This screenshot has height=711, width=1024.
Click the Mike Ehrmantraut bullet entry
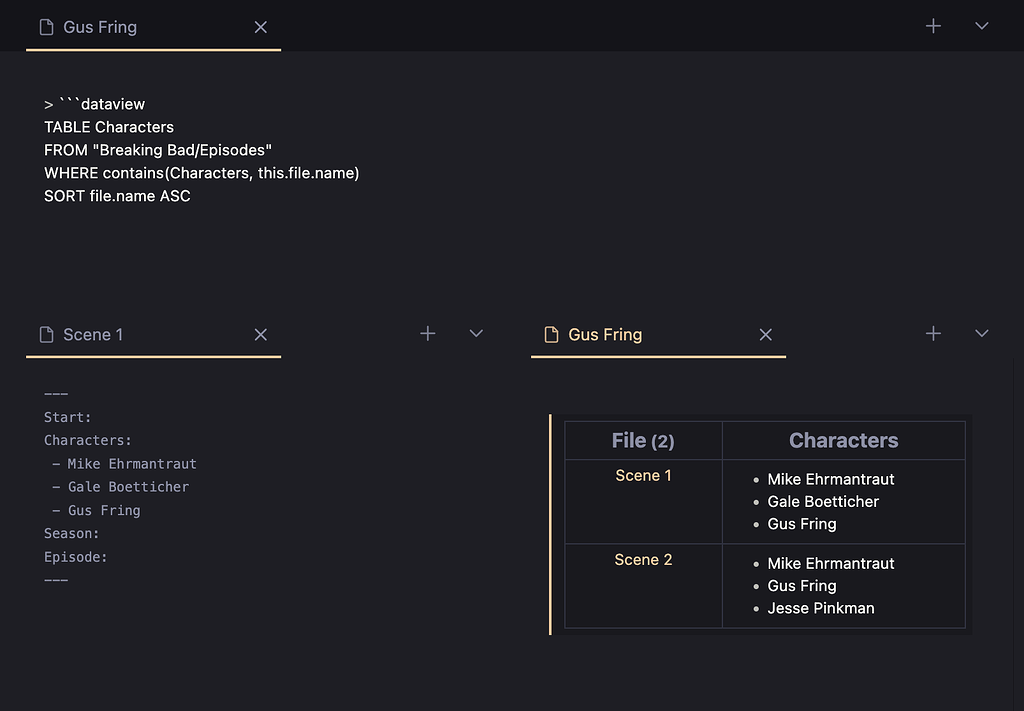coord(830,479)
